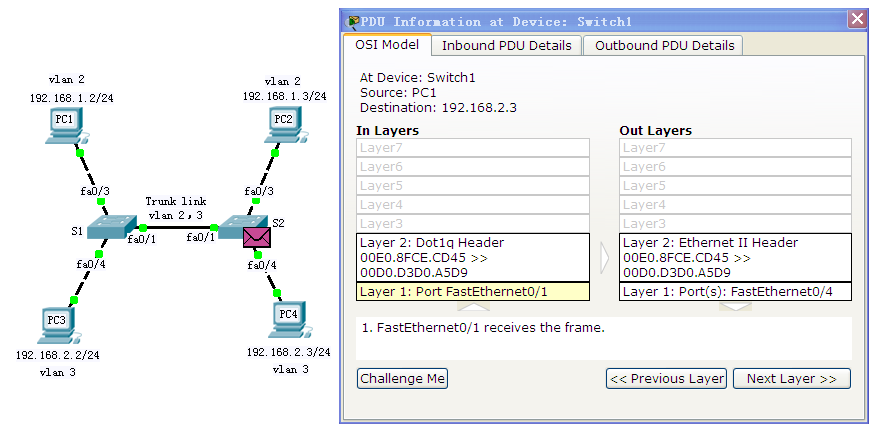Click the pink PDU envelope icon
The image size is (876, 432).
(x=257, y=237)
